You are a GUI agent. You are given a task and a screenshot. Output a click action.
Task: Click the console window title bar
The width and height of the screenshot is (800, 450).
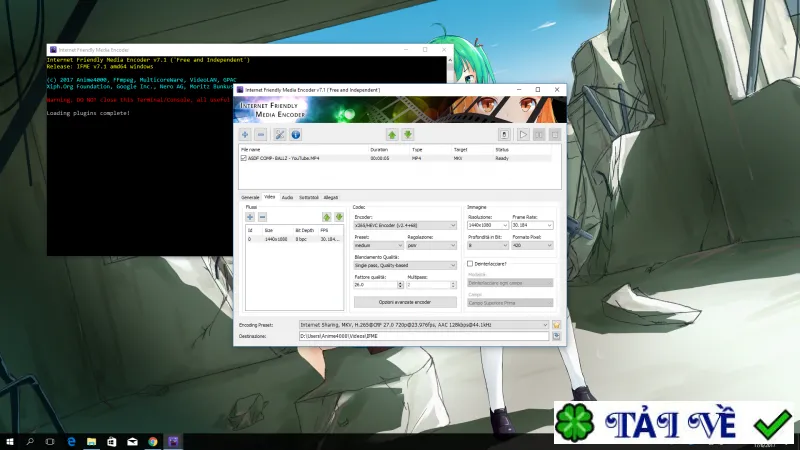pyautogui.click(x=224, y=49)
